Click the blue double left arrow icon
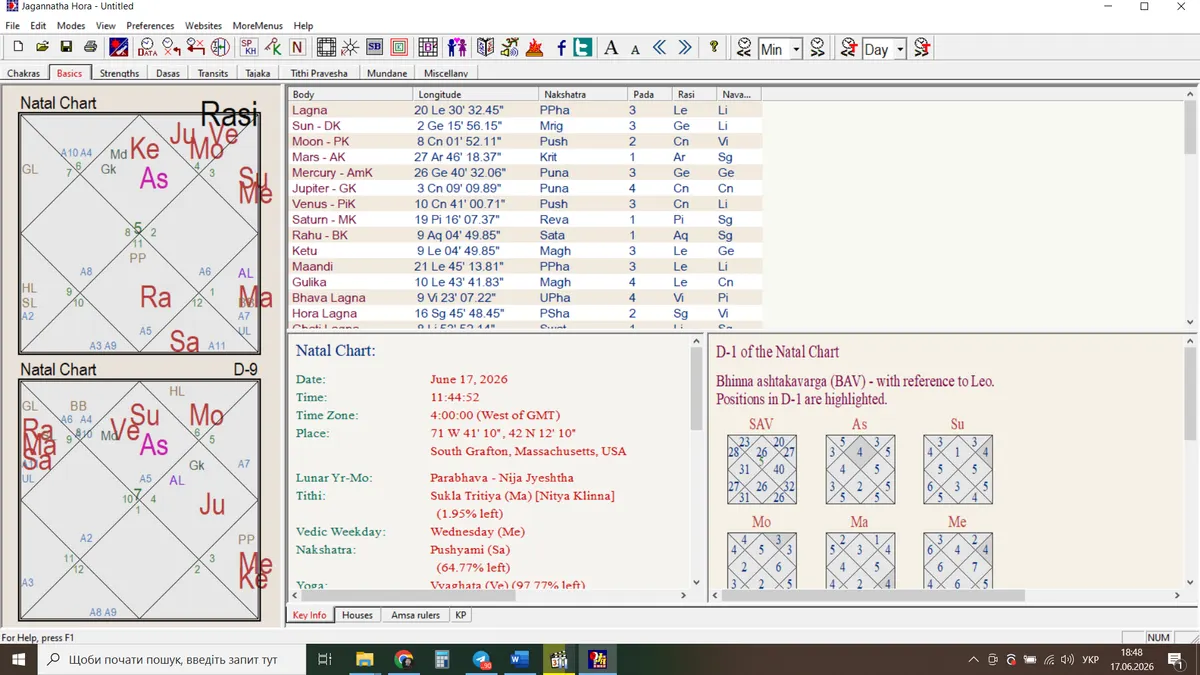The height and width of the screenshot is (675, 1200). [660, 47]
